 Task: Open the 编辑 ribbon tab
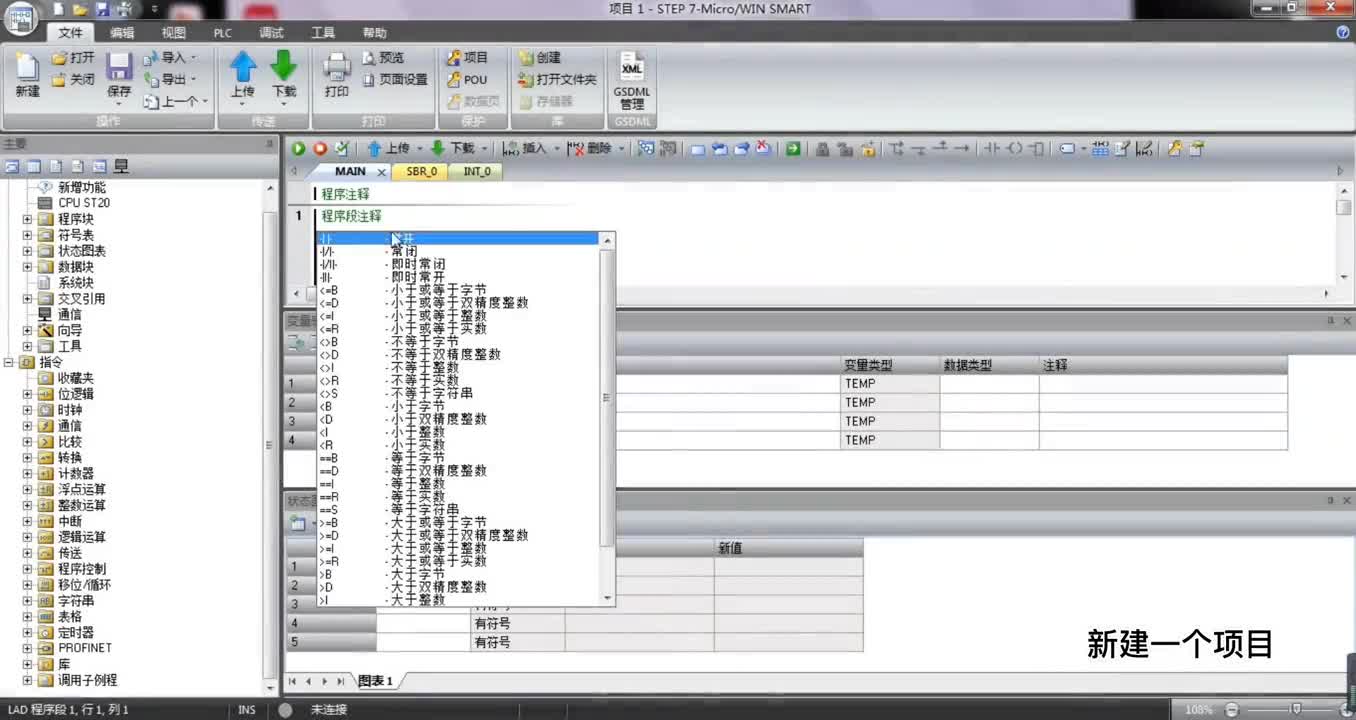[x=122, y=33]
